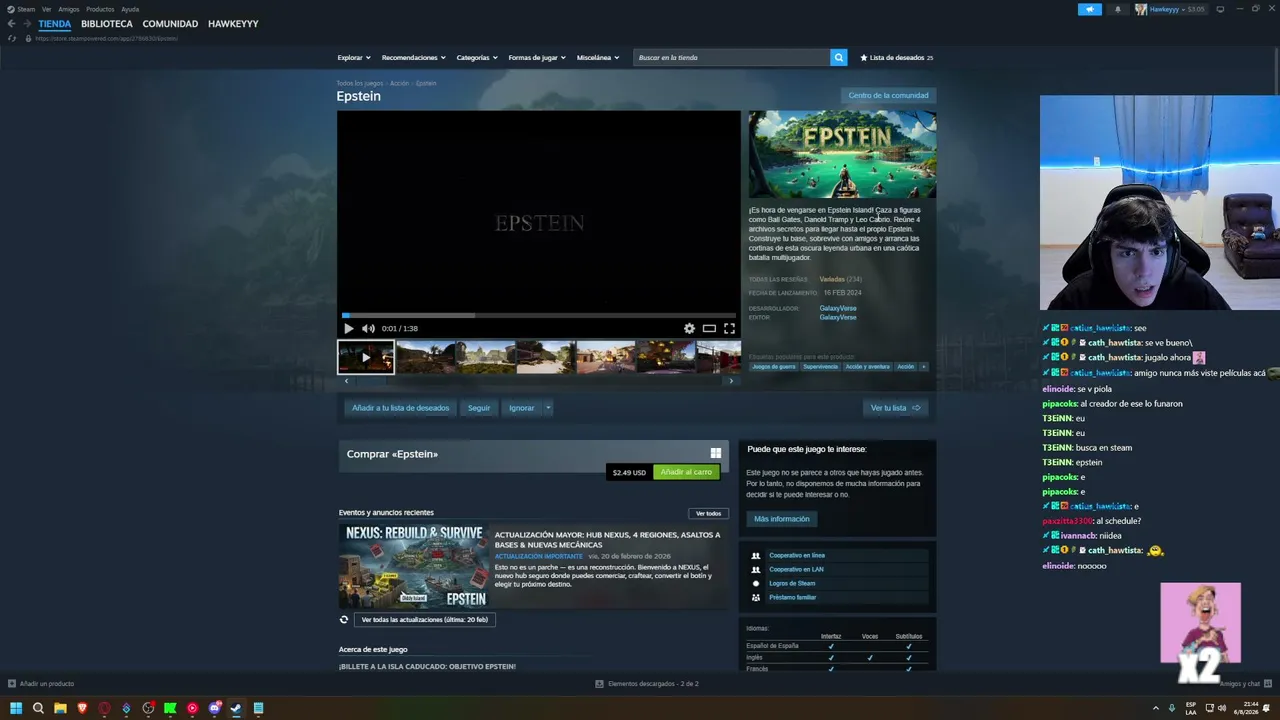
Task: Click 'Ver todos' events button
Action: pos(708,514)
